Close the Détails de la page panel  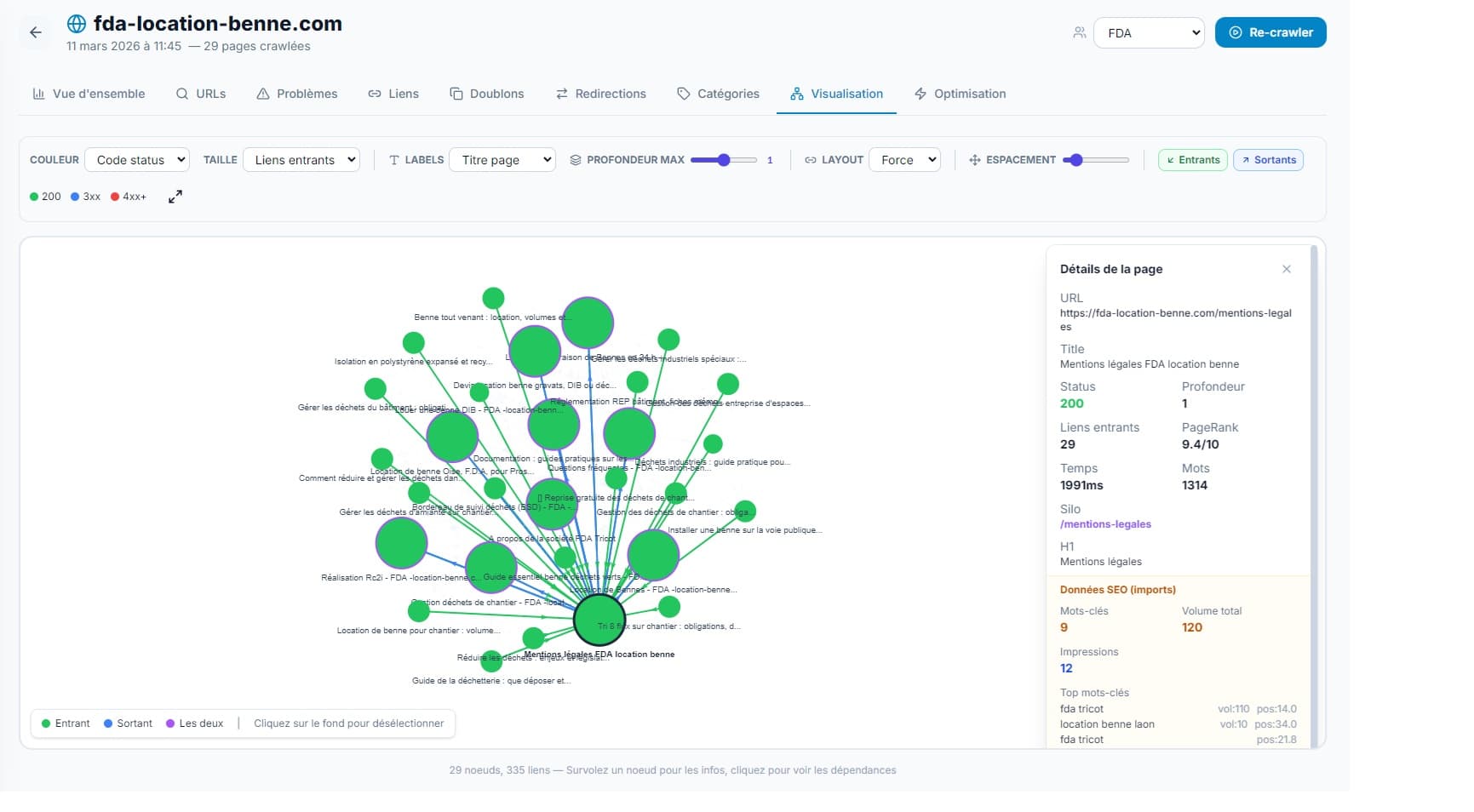click(1287, 269)
